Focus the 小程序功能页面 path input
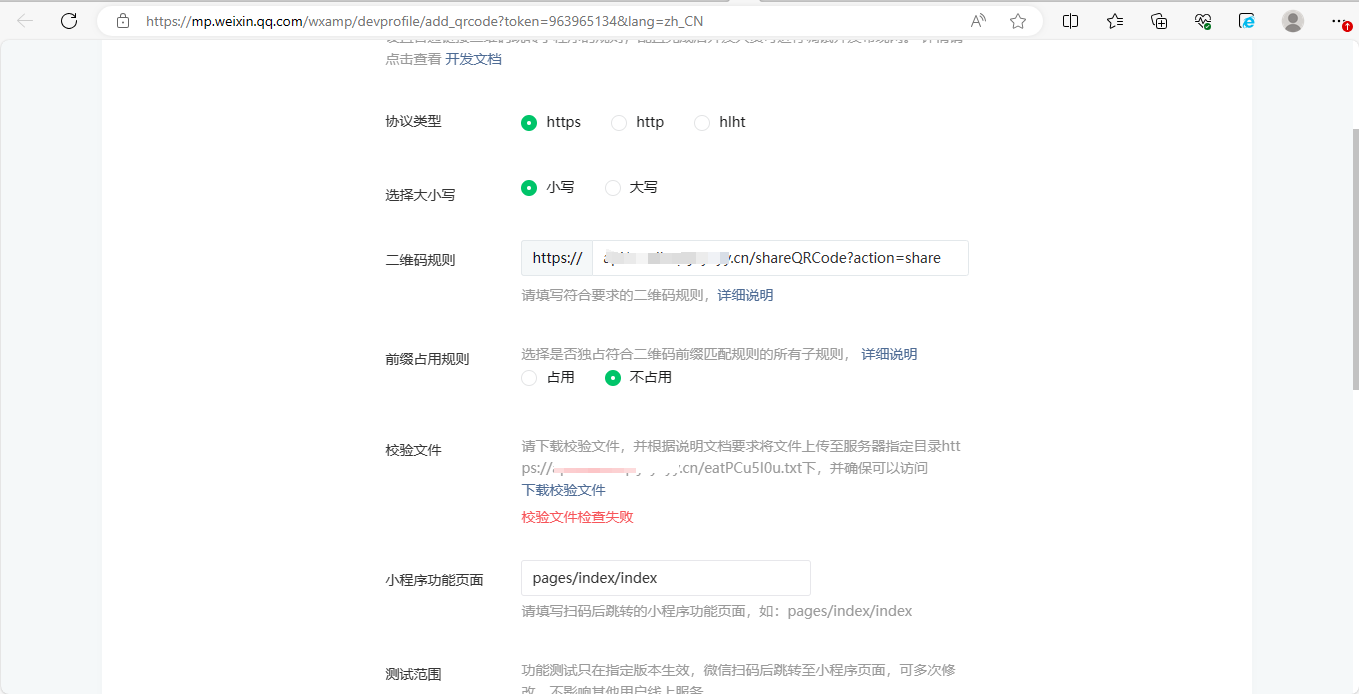The height and width of the screenshot is (694, 1359). tap(665, 578)
